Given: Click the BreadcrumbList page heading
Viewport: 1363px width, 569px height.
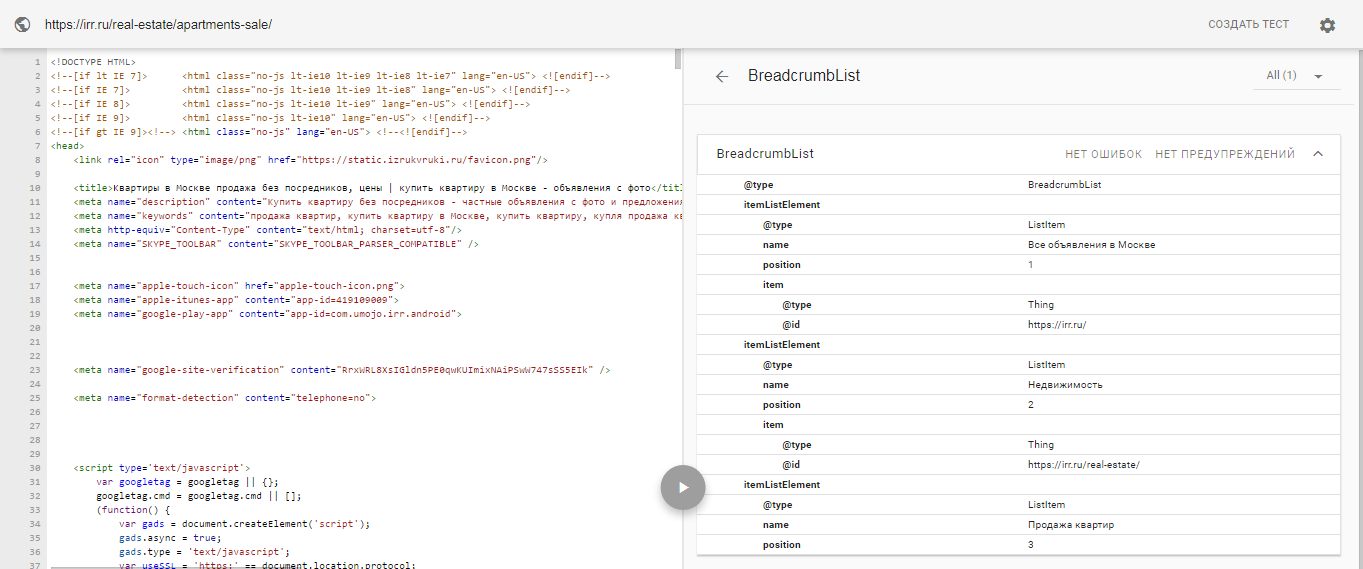Looking at the screenshot, I should point(804,76).
